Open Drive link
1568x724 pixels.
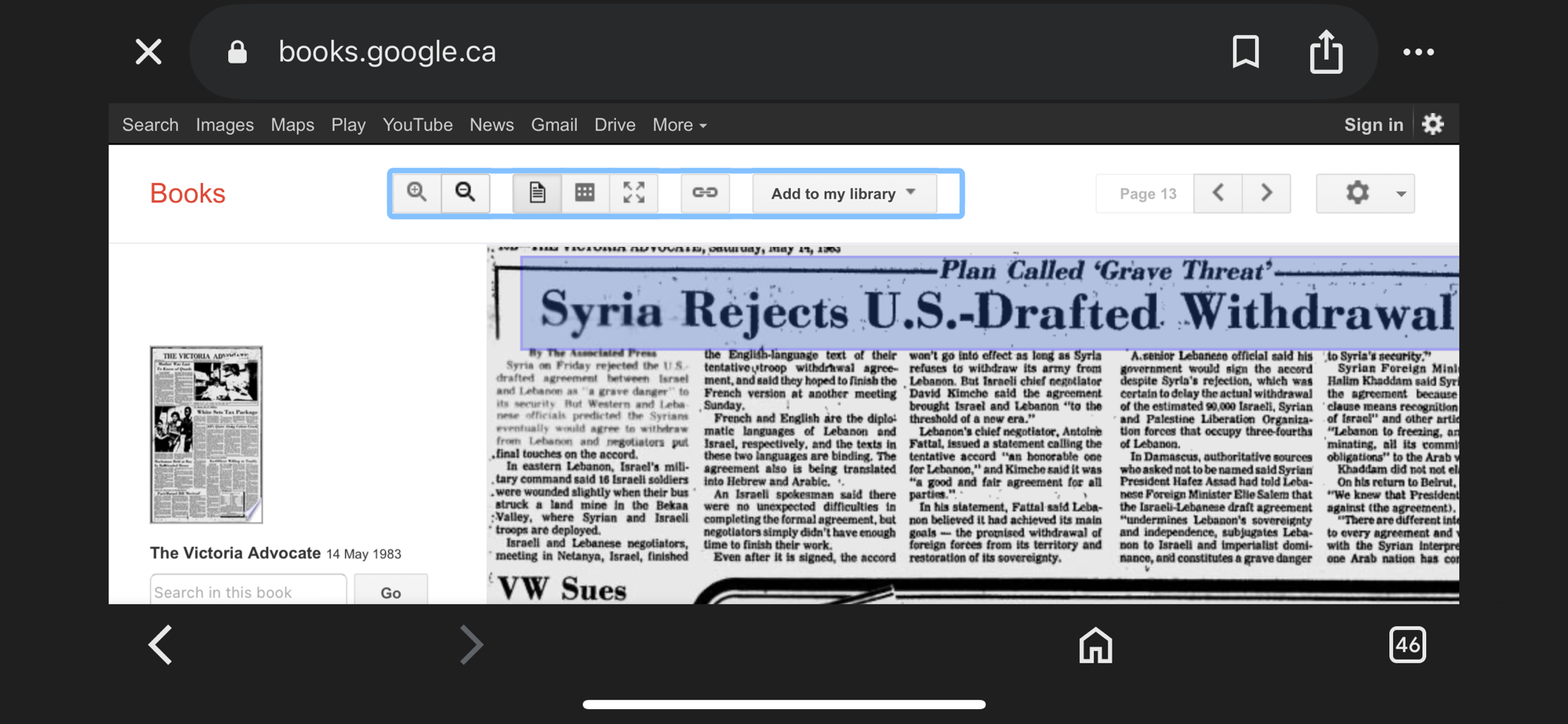point(615,125)
